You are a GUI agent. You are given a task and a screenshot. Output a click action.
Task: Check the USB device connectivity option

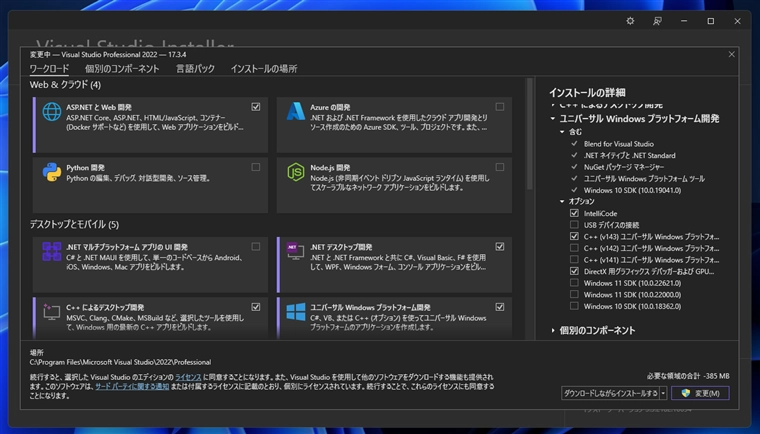[x=574, y=225]
